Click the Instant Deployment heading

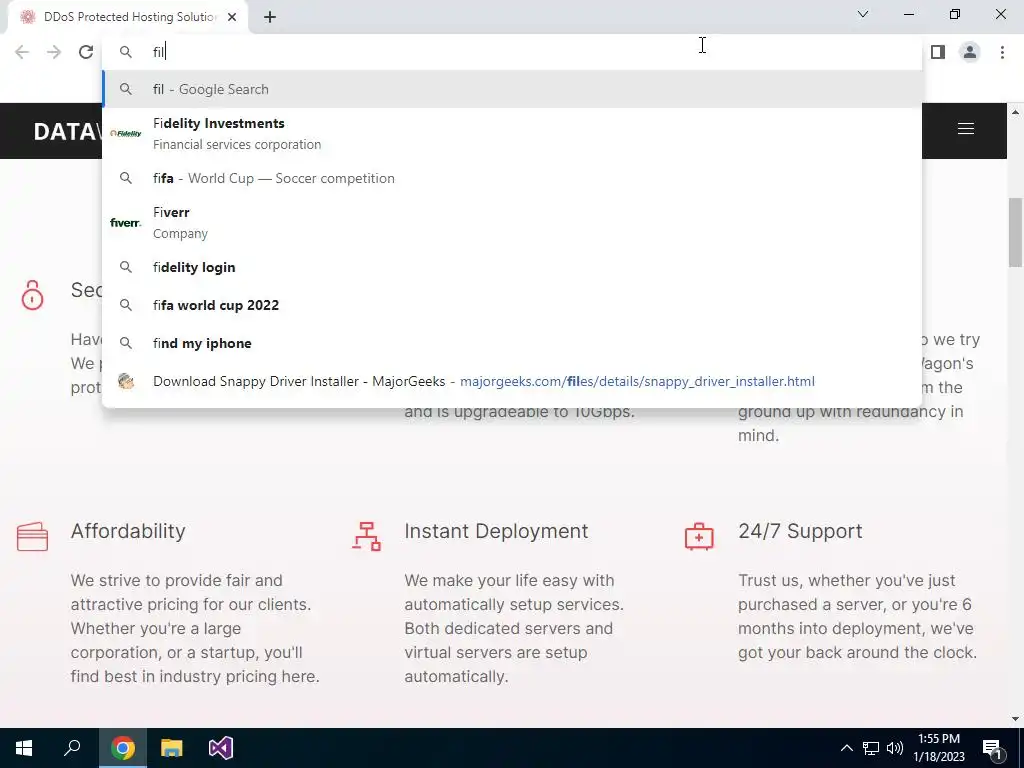[x=496, y=531]
